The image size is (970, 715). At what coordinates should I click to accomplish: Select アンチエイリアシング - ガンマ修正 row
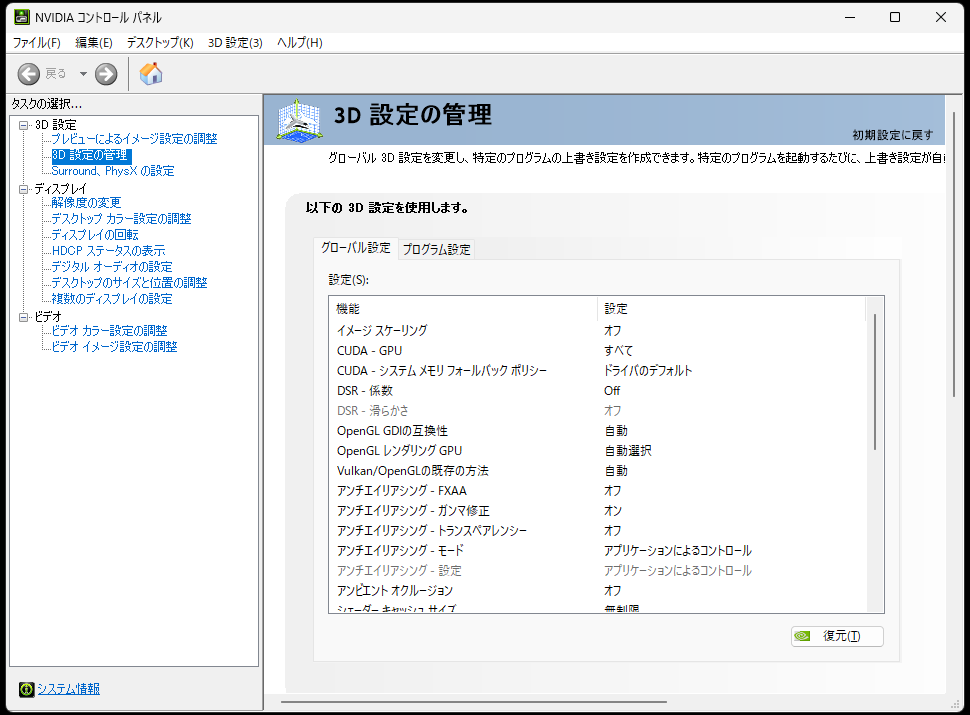(597, 511)
